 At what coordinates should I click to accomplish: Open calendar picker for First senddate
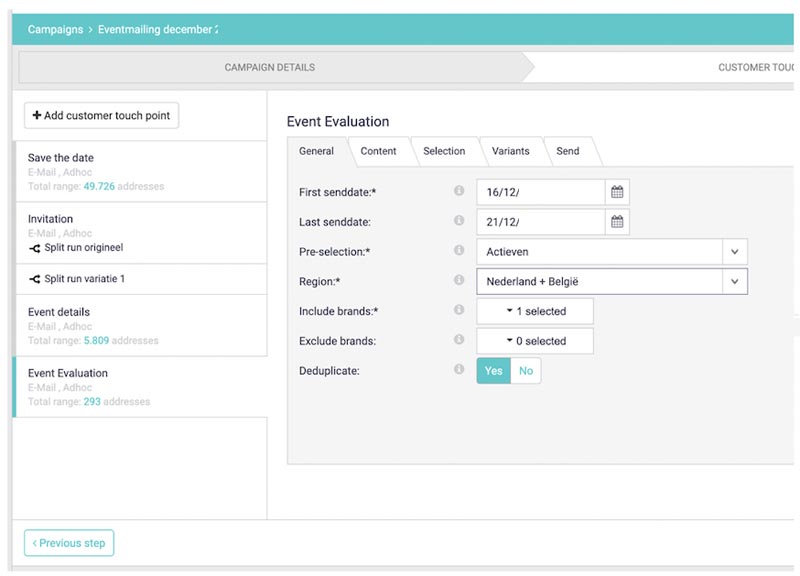tap(617, 192)
